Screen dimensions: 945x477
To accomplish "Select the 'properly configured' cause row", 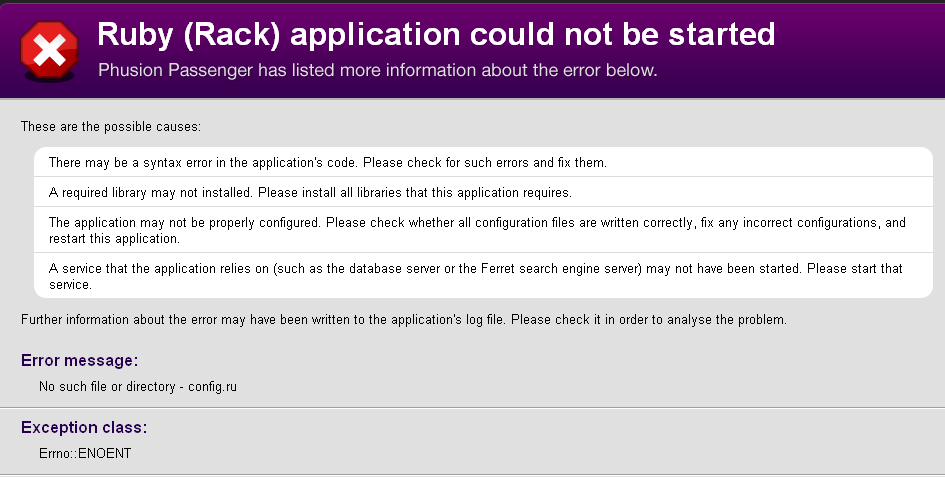I will pyautogui.click(x=483, y=230).
